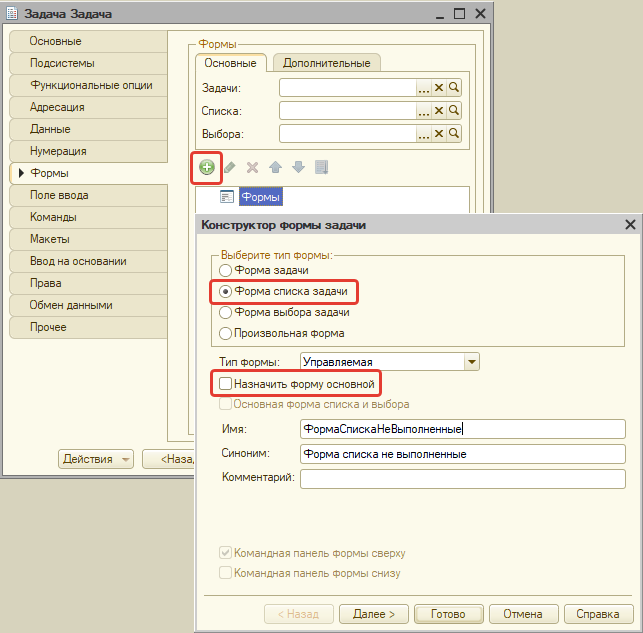Click the <Назад button in Задача window
This screenshot has height=633, width=643.
(169, 459)
